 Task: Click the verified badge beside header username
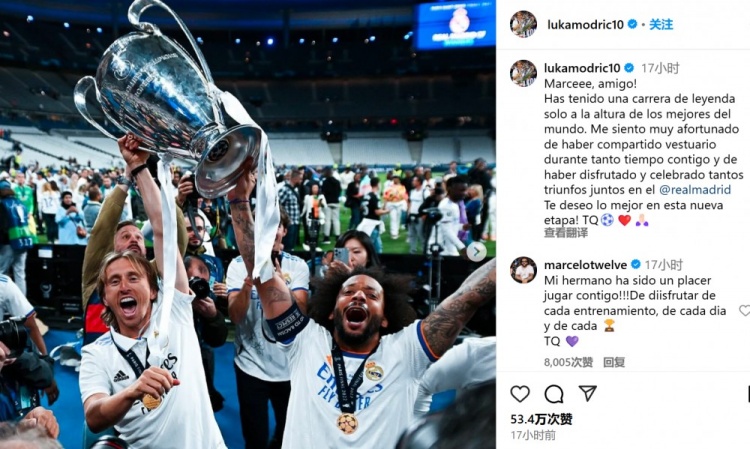(632, 24)
